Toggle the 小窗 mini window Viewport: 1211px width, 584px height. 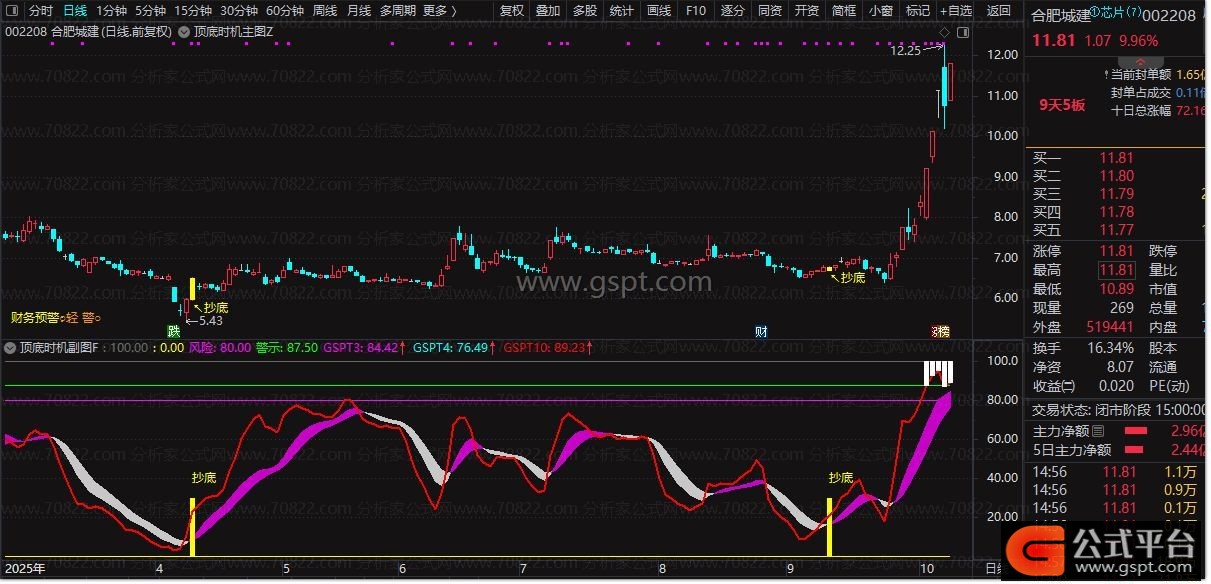881,11
